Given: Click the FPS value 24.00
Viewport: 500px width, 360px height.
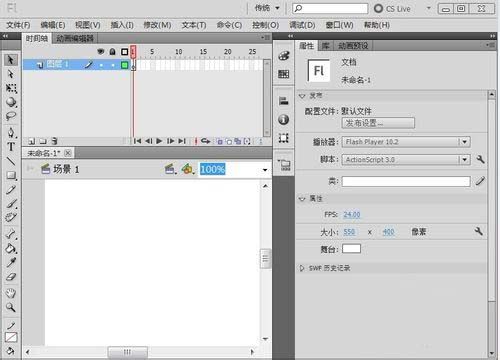Looking at the screenshot, I should click(352, 214).
